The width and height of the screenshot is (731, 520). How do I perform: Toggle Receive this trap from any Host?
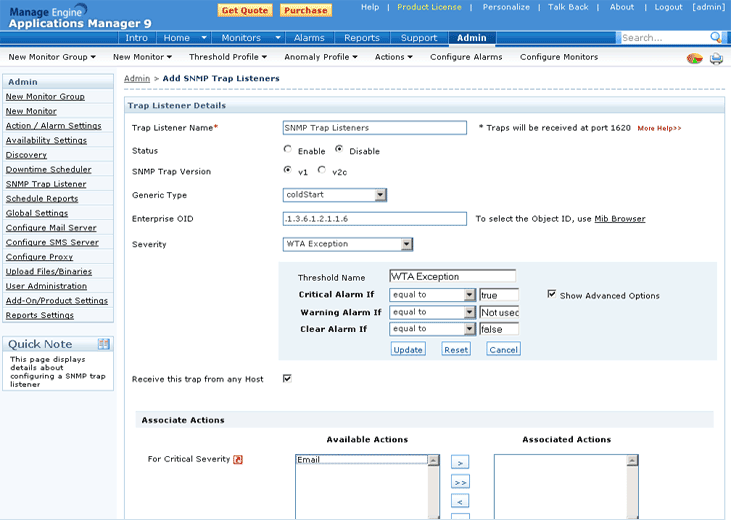click(287, 378)
